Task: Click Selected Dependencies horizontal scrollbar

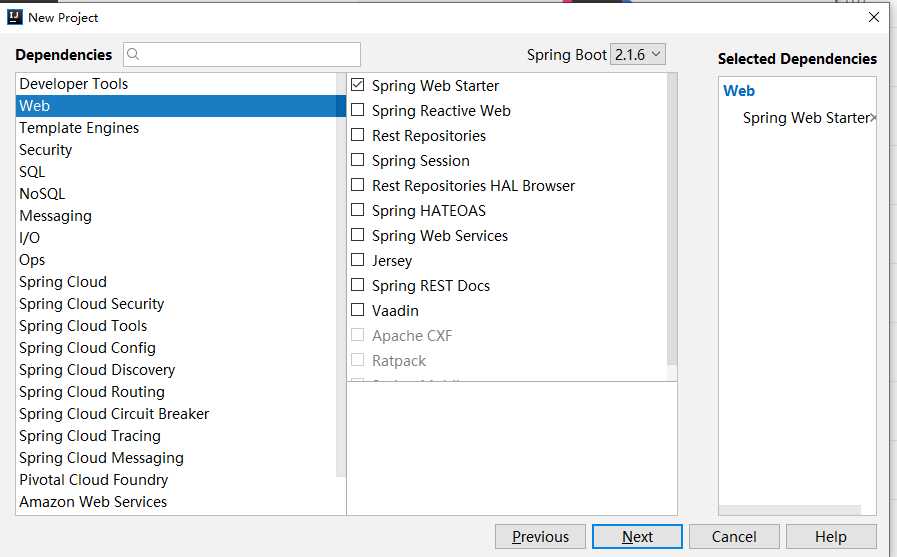Action: click(790, 510)
